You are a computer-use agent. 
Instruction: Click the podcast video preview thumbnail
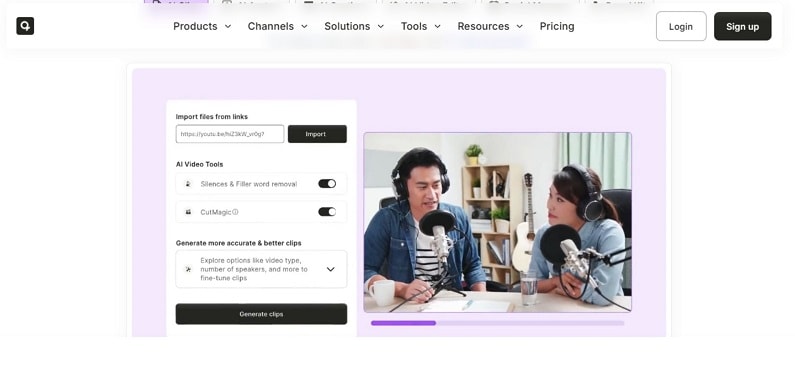coord(497,222)
